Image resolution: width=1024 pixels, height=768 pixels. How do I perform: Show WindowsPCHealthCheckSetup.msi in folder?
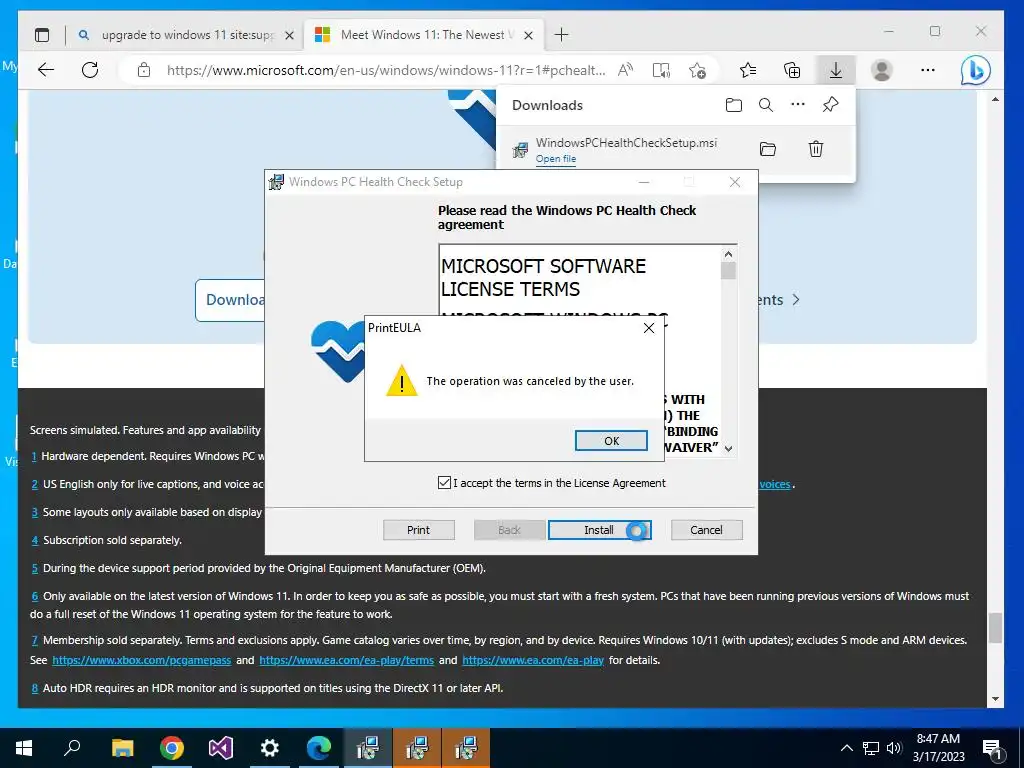tap(768, 150)
